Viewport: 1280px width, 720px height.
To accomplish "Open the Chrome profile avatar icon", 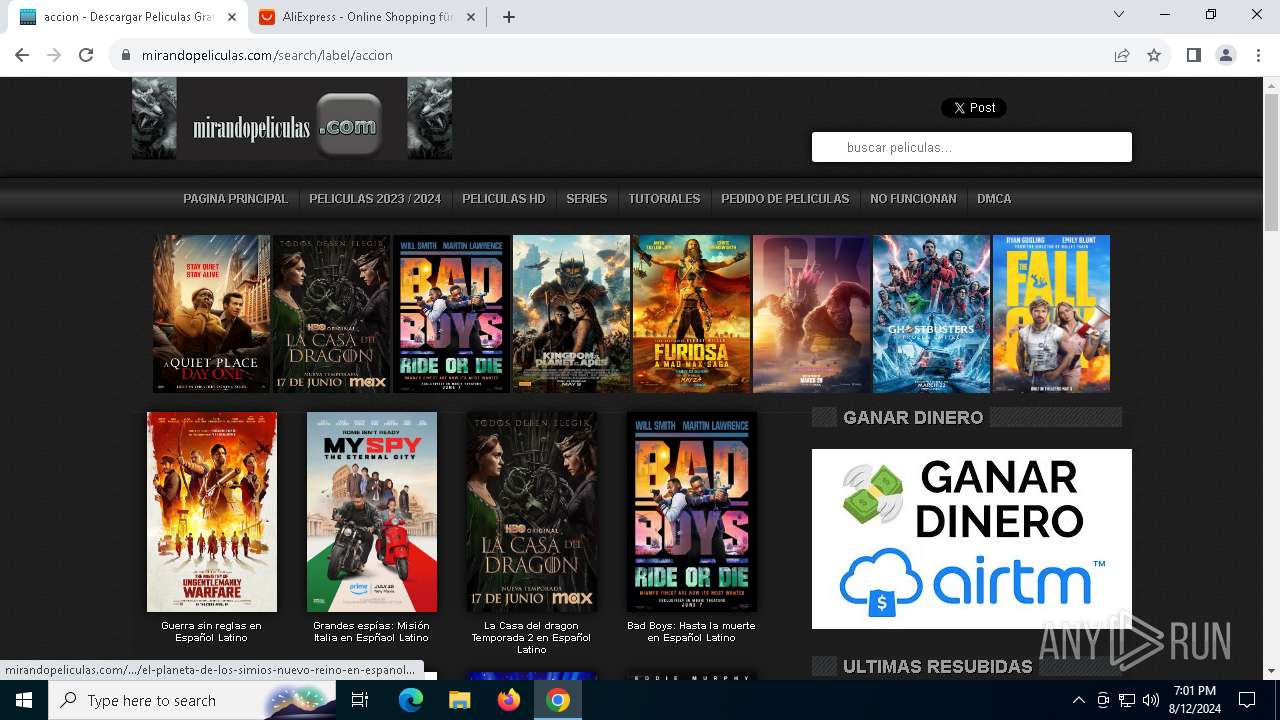I will pos(1226,55).
